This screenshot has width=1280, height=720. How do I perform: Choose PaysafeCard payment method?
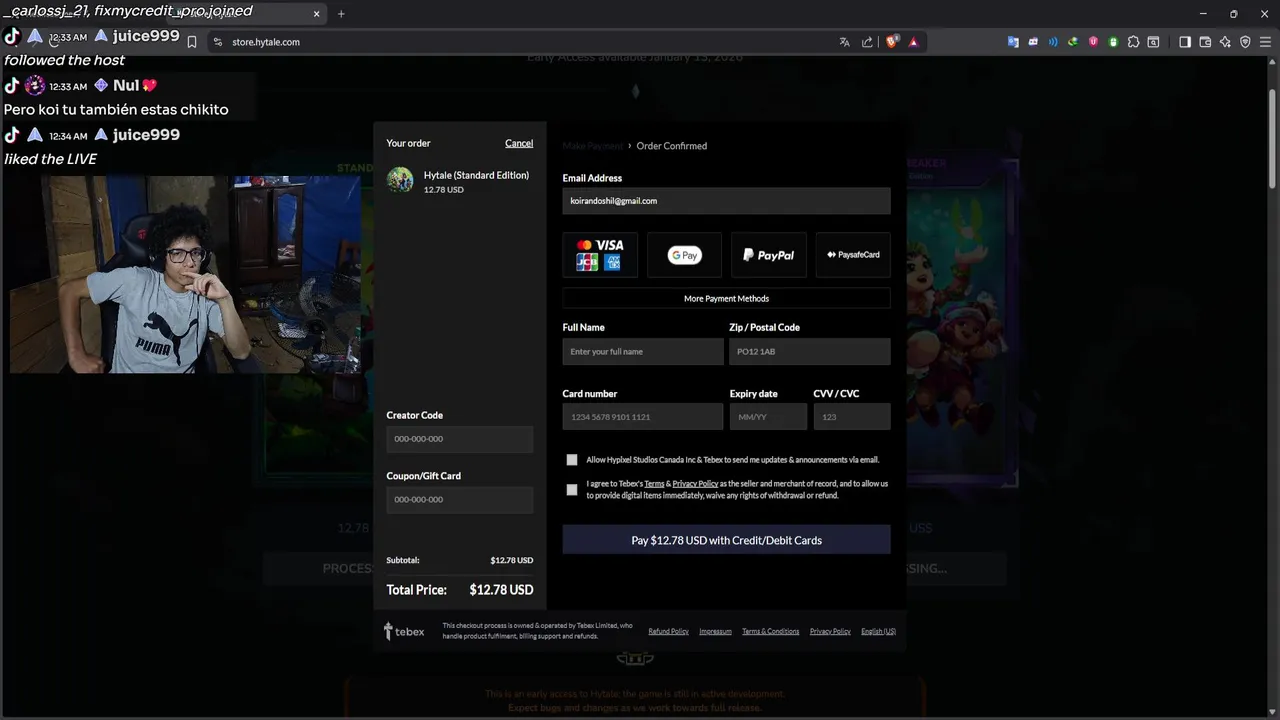click(x=853, y=255)
